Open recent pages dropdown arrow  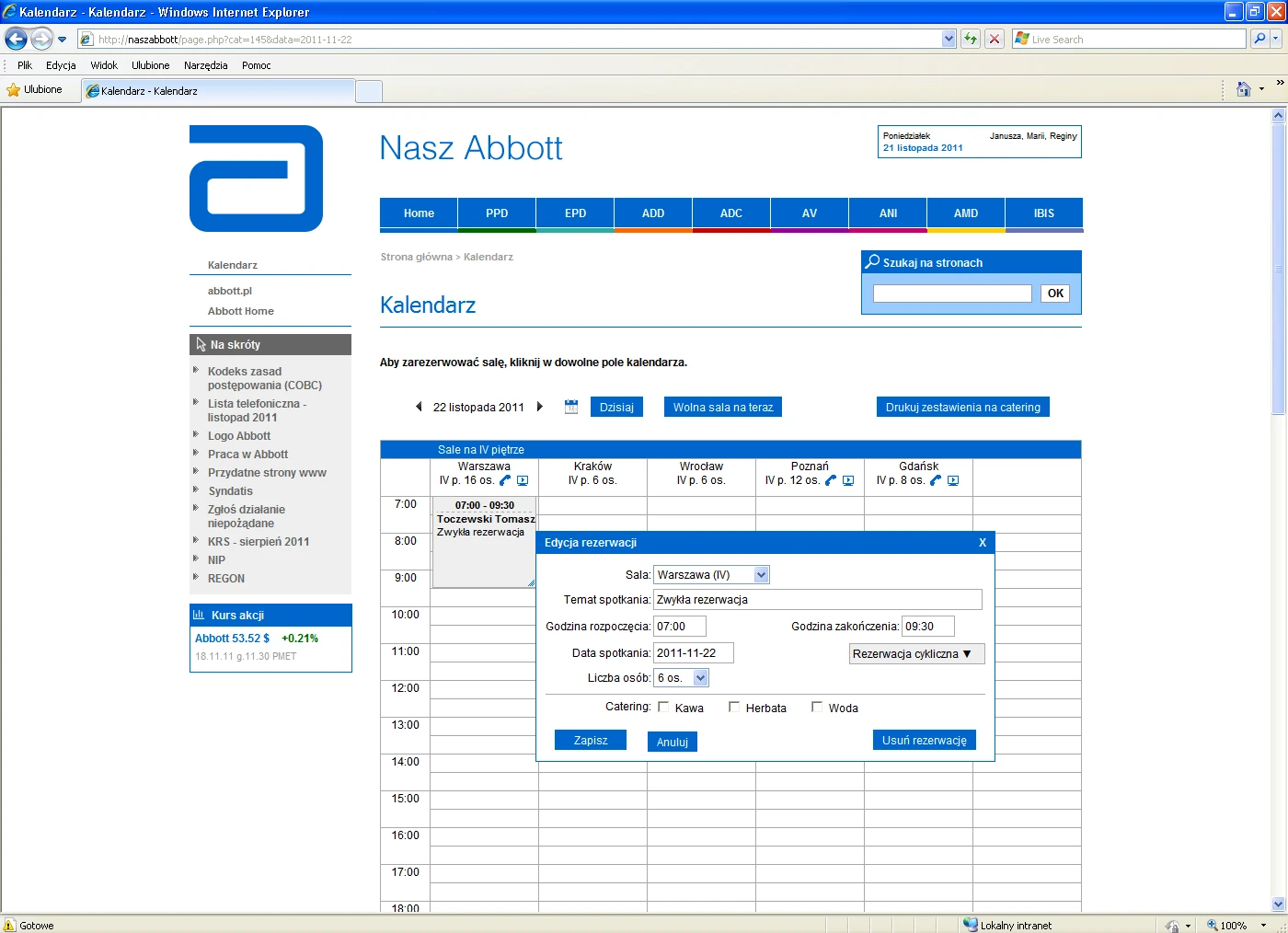(62, 39)
